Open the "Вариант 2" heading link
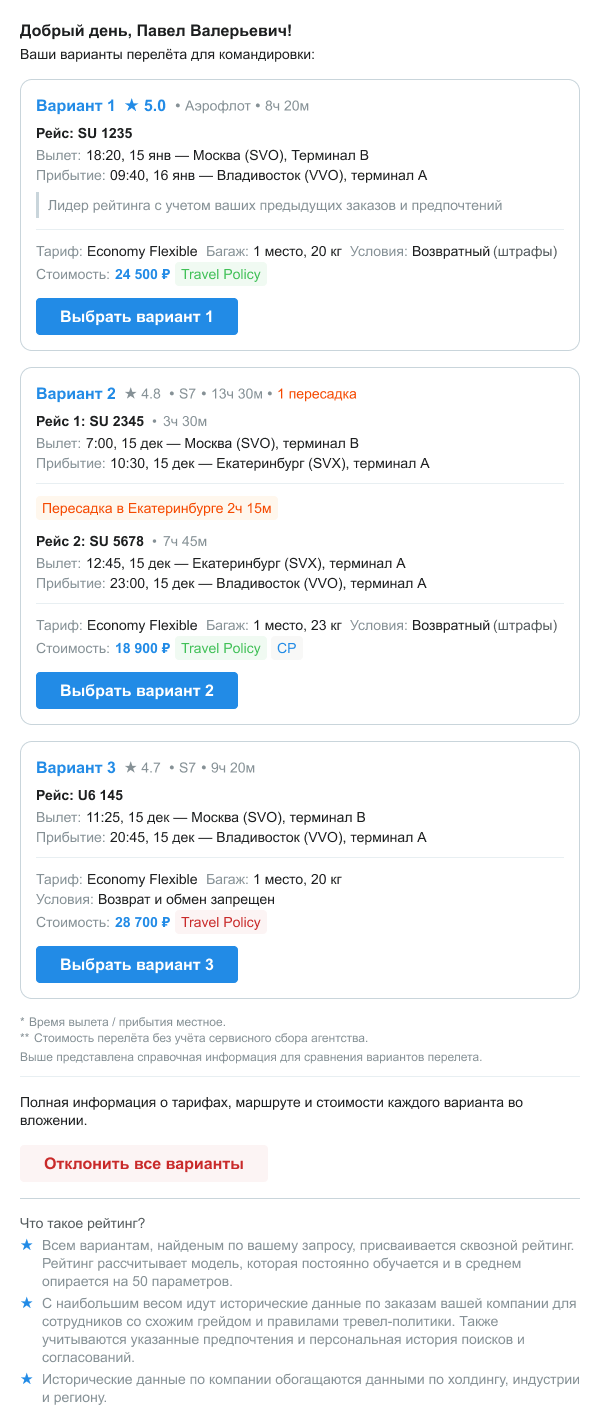Image resolution: width=600 pixels, height=1426 pixels. point(76,393)
